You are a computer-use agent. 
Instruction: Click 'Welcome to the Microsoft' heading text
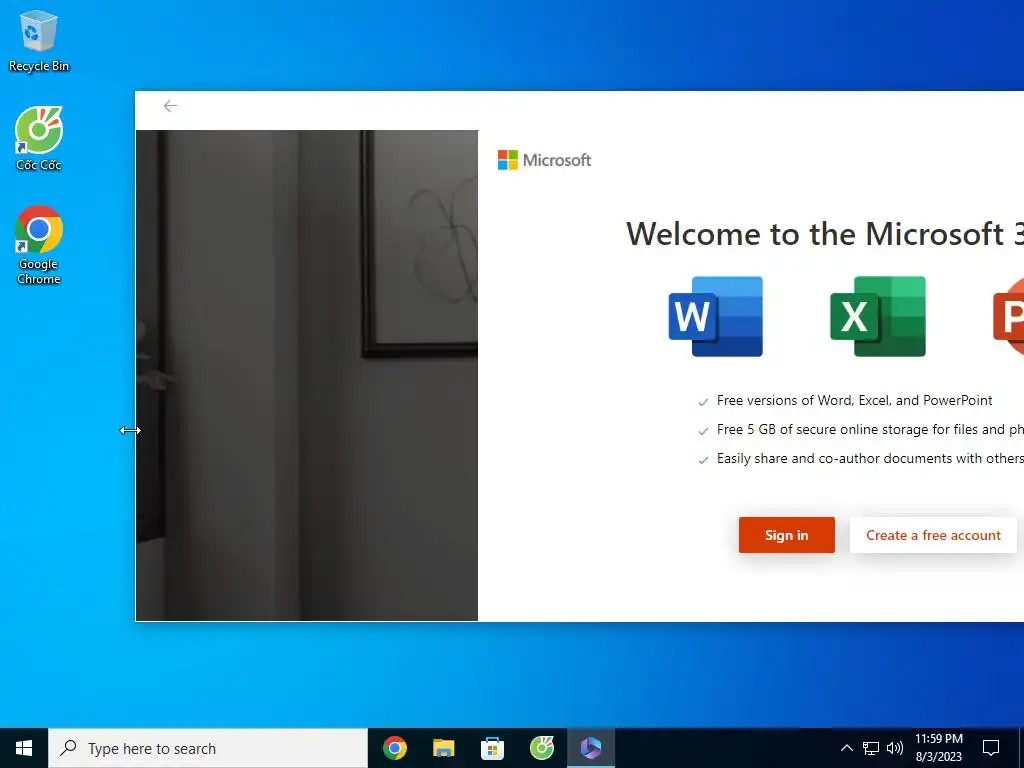pyautogui.click(x=824, y=234)
